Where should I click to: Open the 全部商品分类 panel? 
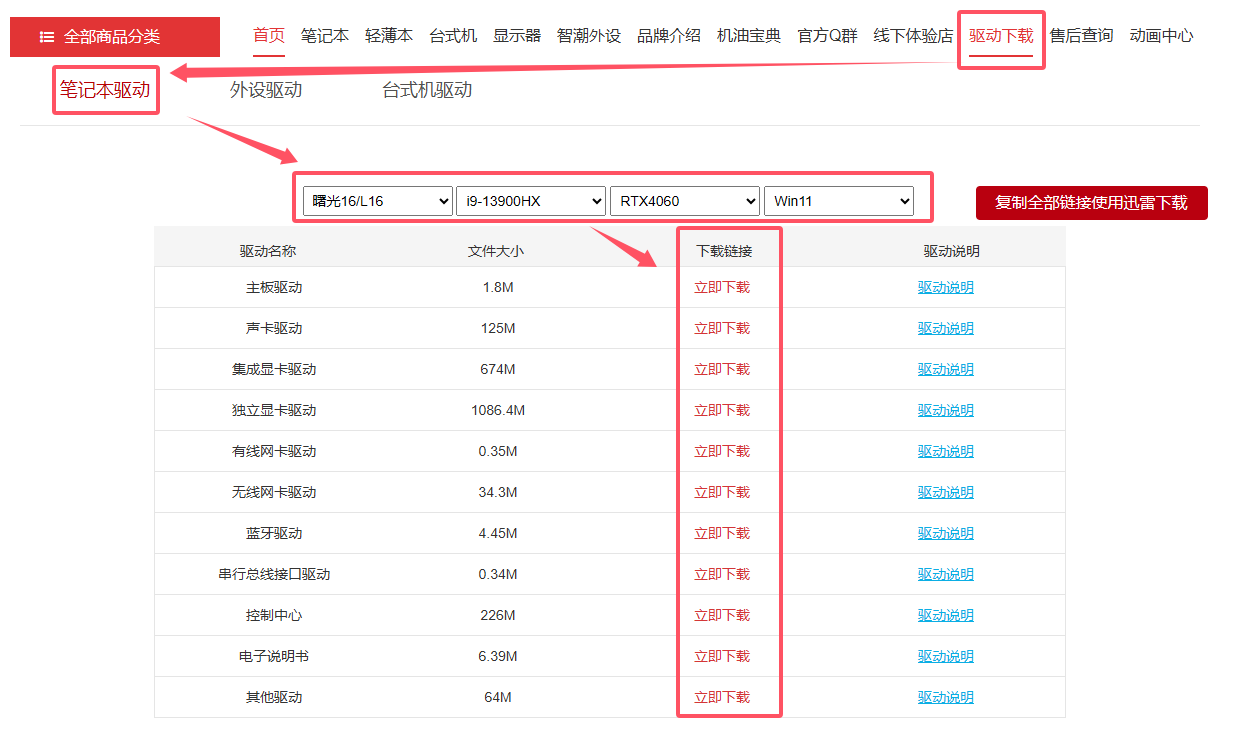point(115,36)
